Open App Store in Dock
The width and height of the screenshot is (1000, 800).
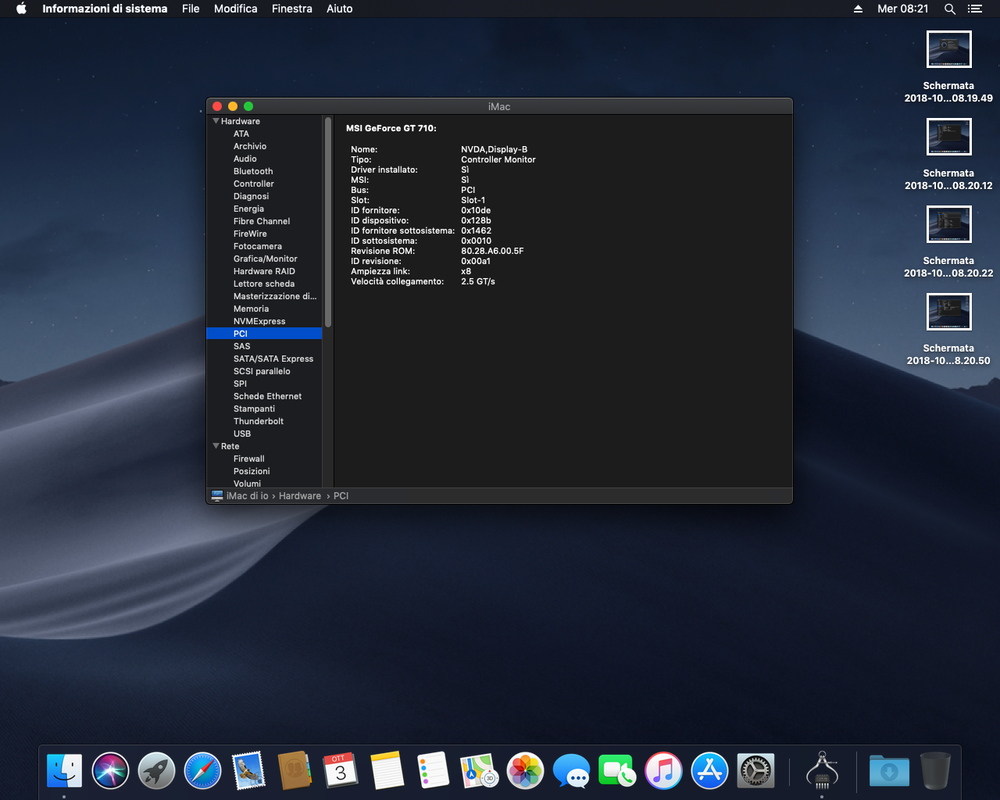click(x=709, y=771)
